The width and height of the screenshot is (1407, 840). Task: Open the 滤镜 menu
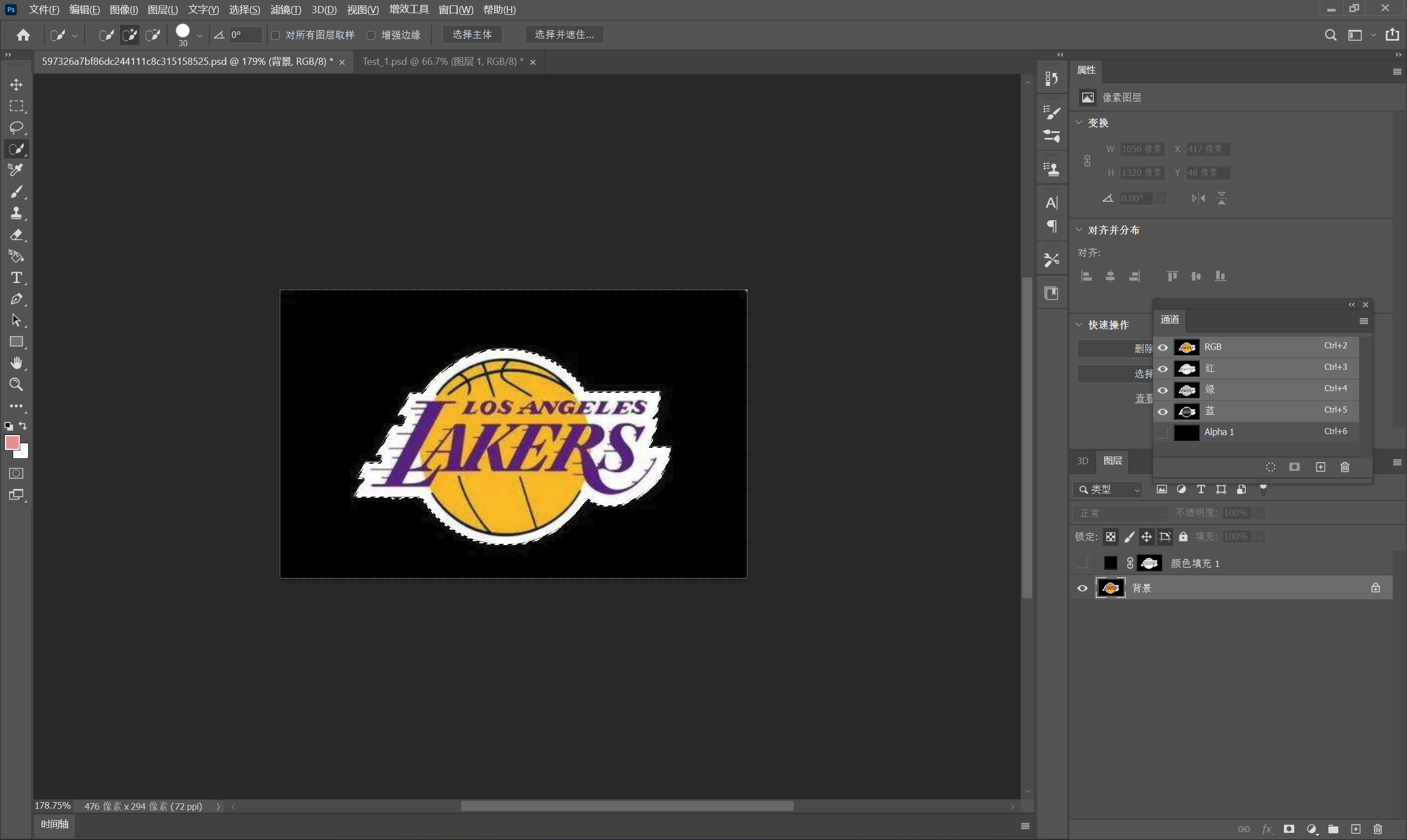tap(285, 10)
